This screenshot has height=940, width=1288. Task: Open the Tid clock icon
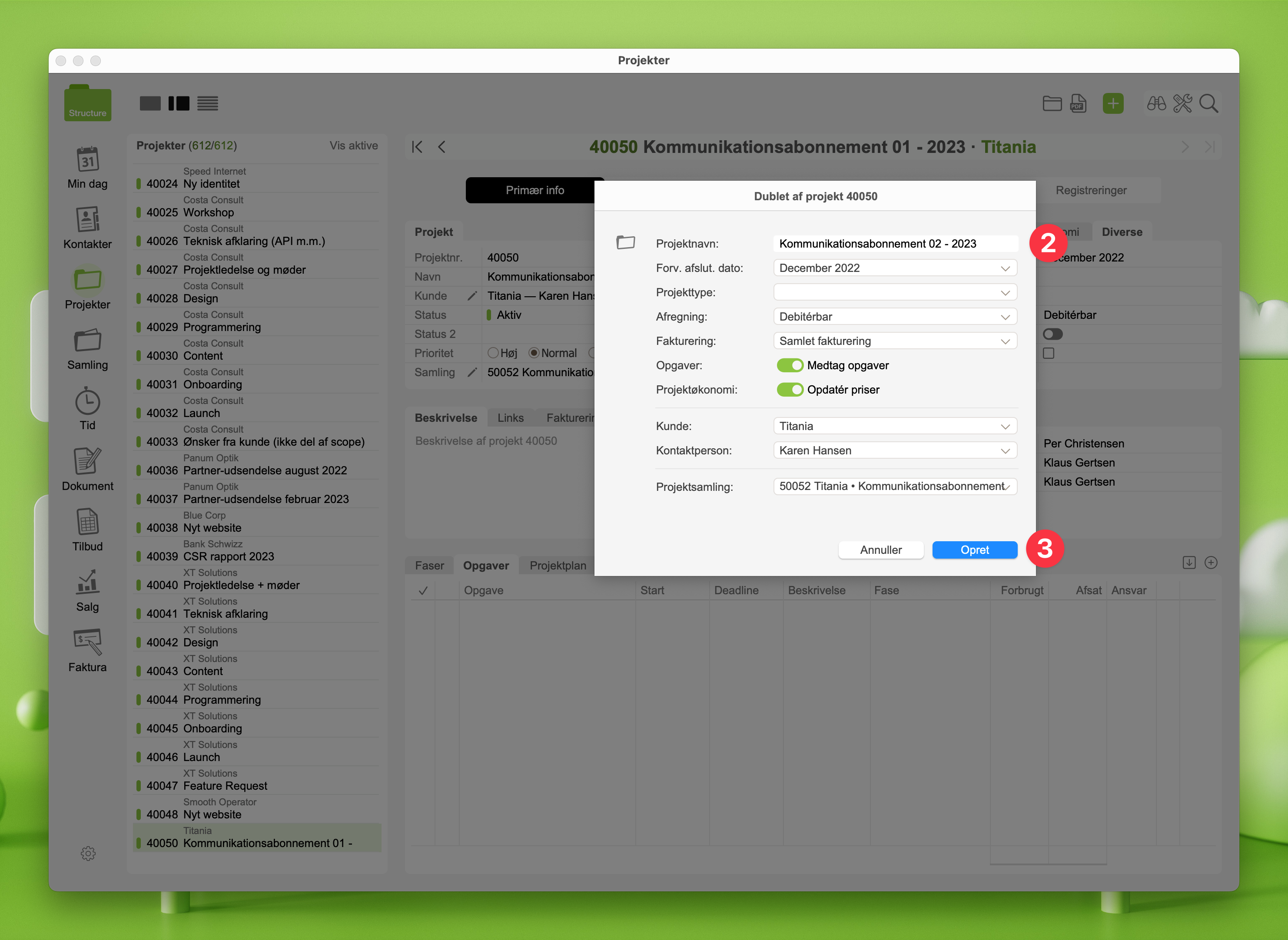click(x=88, y=402)
